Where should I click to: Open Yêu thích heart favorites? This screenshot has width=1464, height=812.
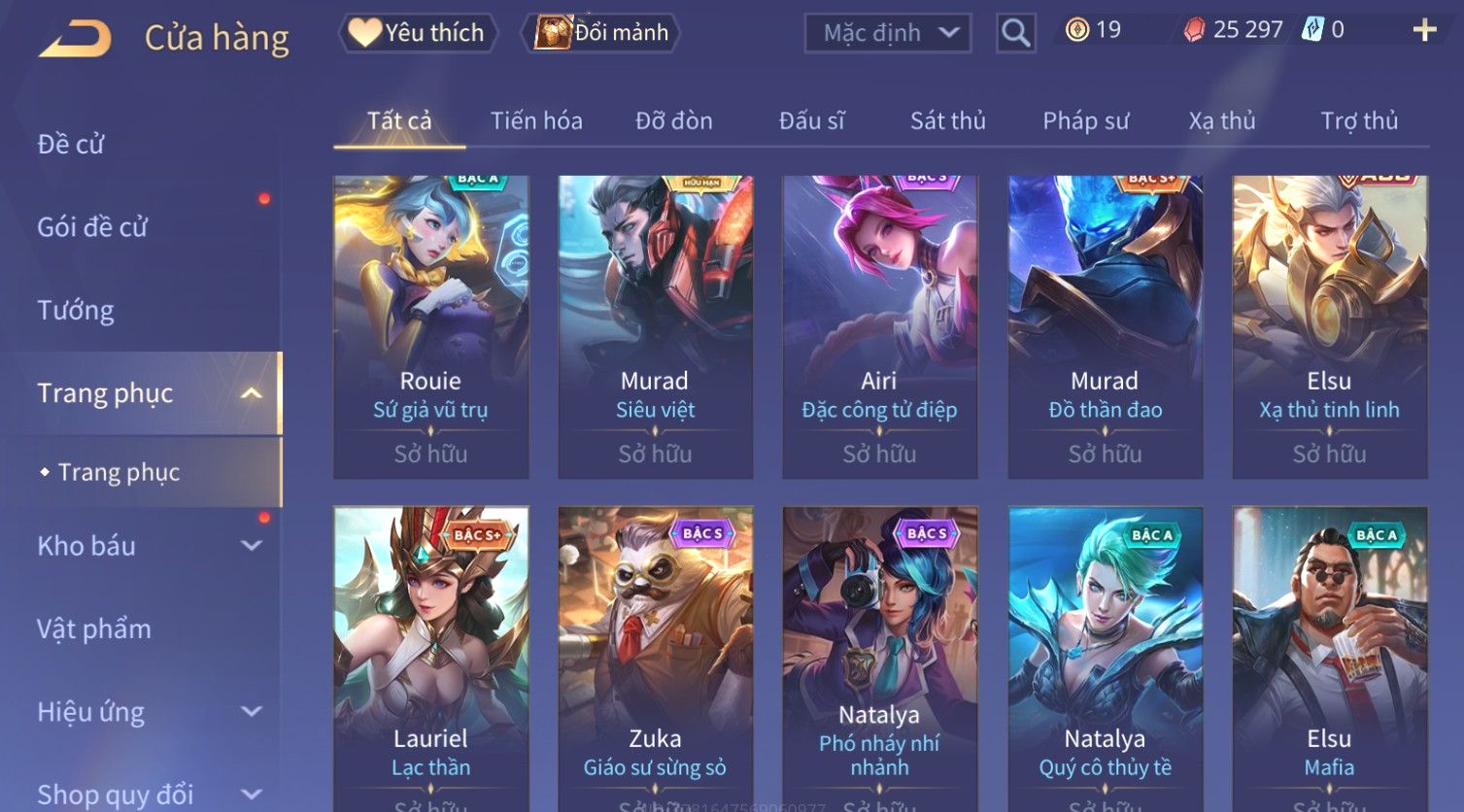tap(418, 33)
